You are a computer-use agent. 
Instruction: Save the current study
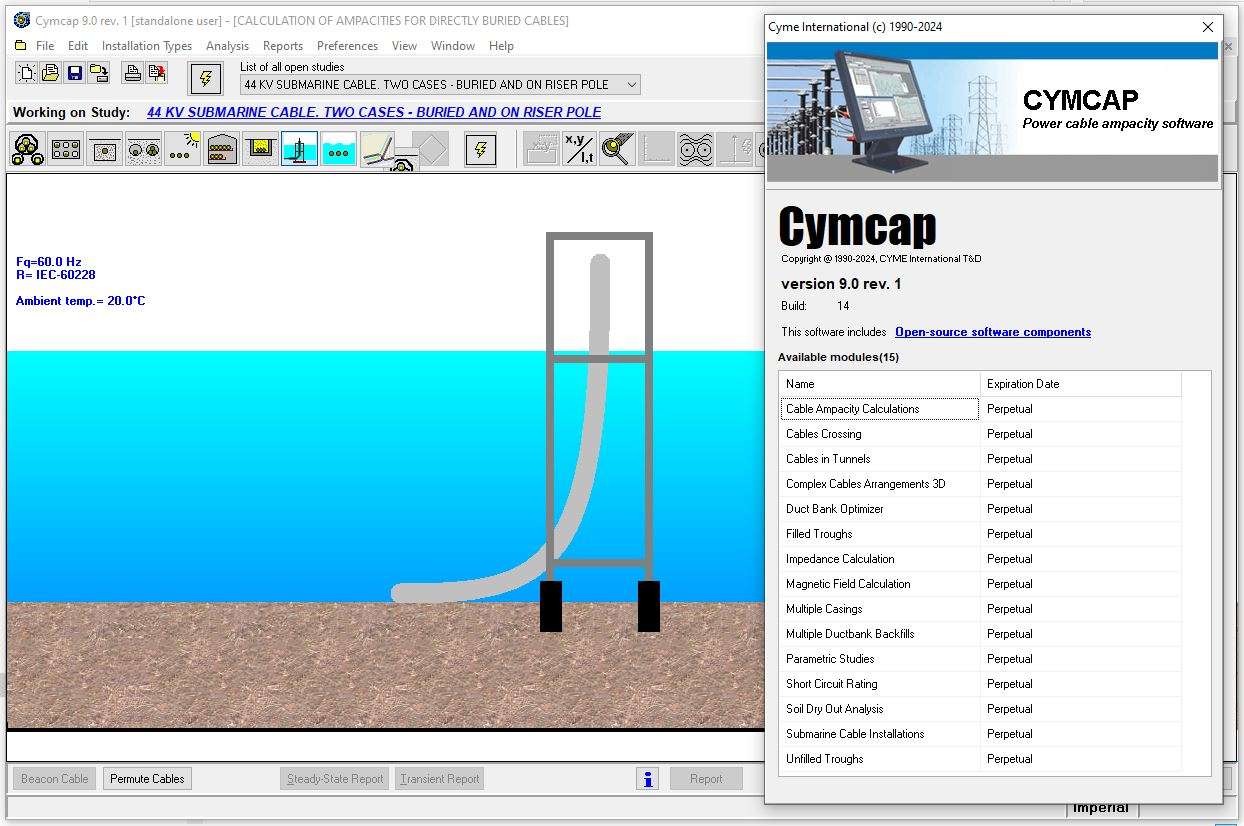[x=75, y=72]
